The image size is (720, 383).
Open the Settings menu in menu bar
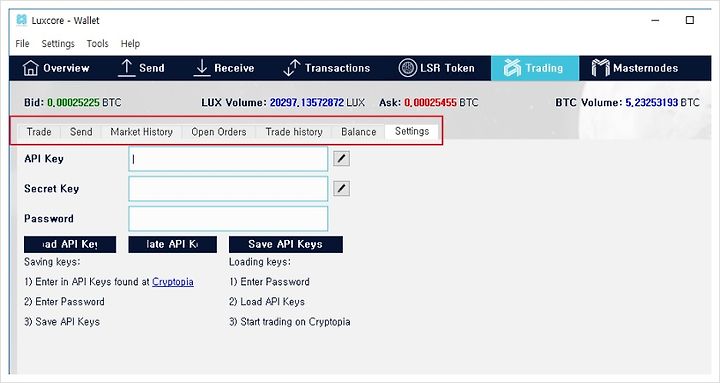click(58, 44)
